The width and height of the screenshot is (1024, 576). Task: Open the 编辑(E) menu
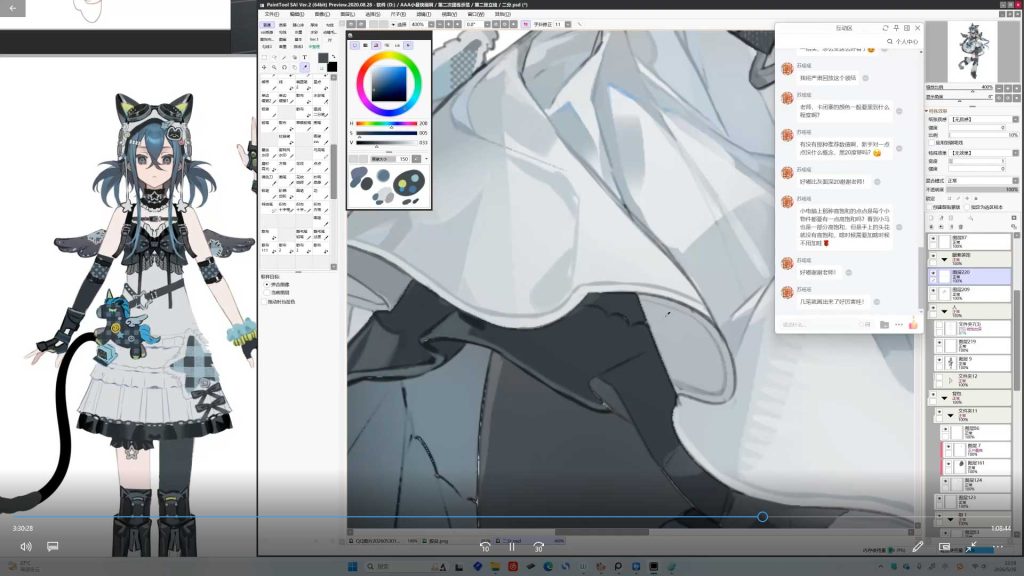tap(297, 14)
